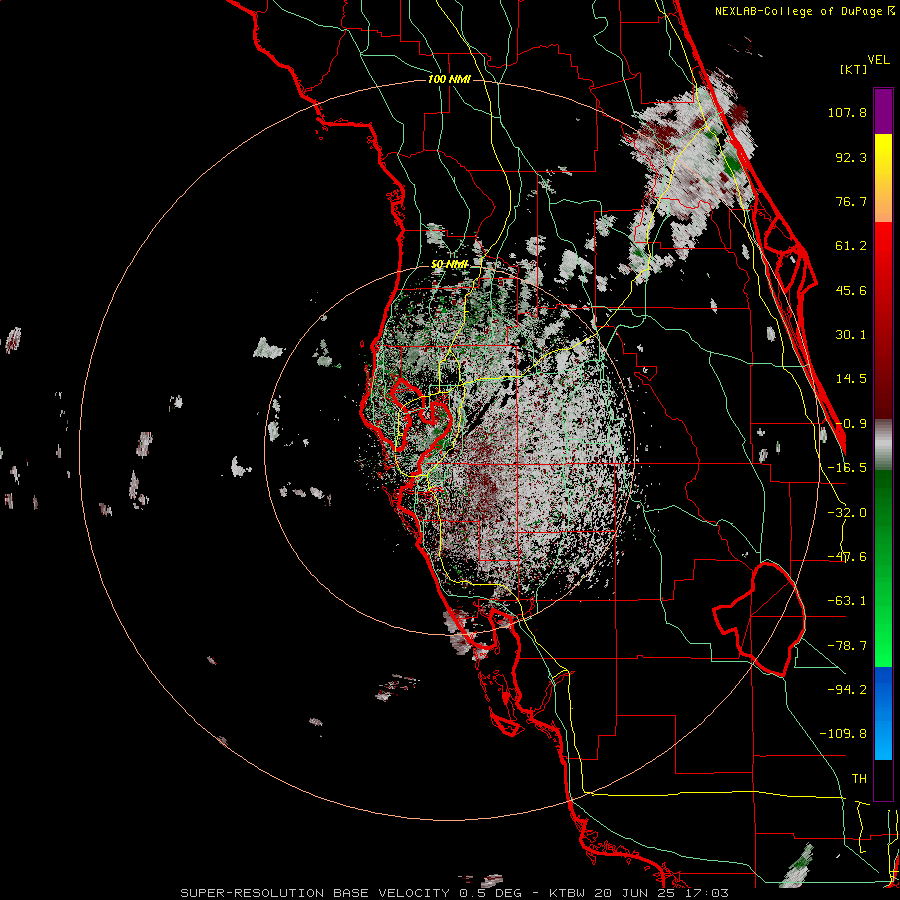Click the TH label on the legend
The height and width of the screenshot is (900, 900).
pyautogui.click(x=859, y=778)
